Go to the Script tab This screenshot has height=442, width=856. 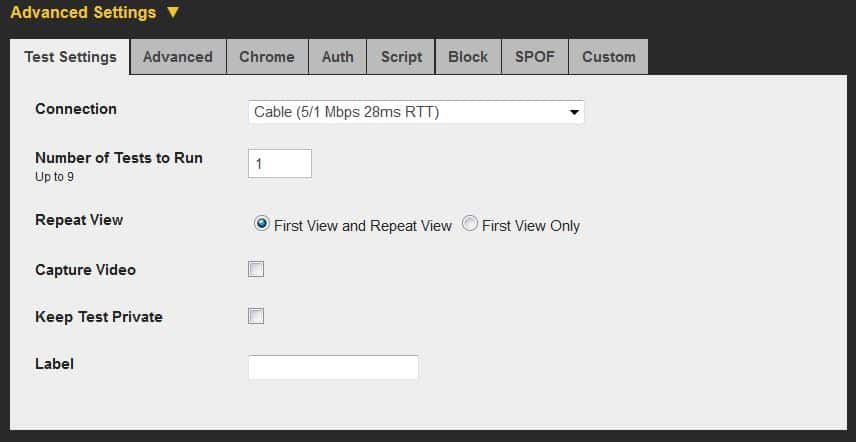[x=401, y=57]
